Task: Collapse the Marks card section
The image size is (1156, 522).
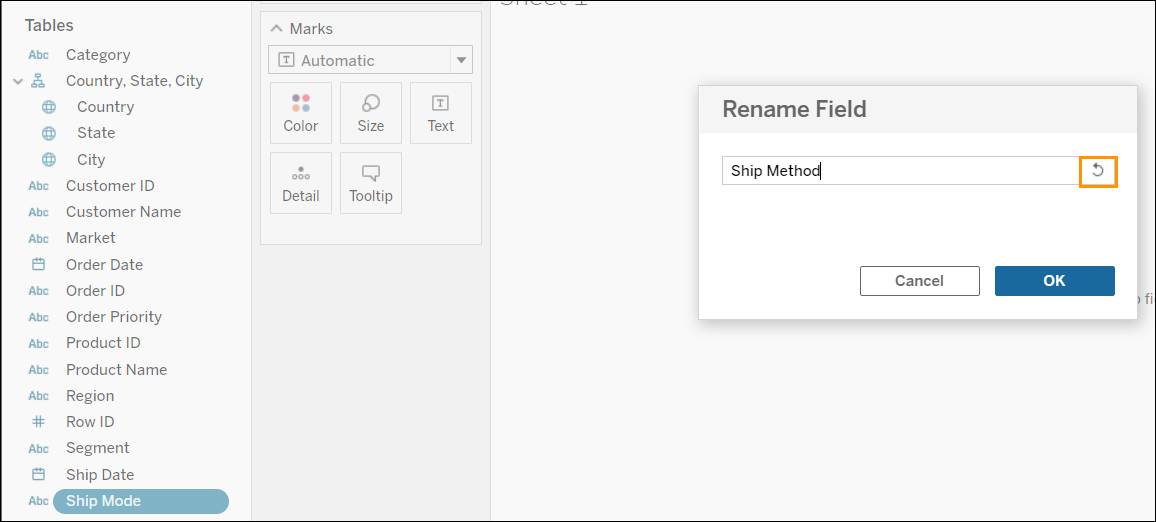Action: (x=276, y=29)
